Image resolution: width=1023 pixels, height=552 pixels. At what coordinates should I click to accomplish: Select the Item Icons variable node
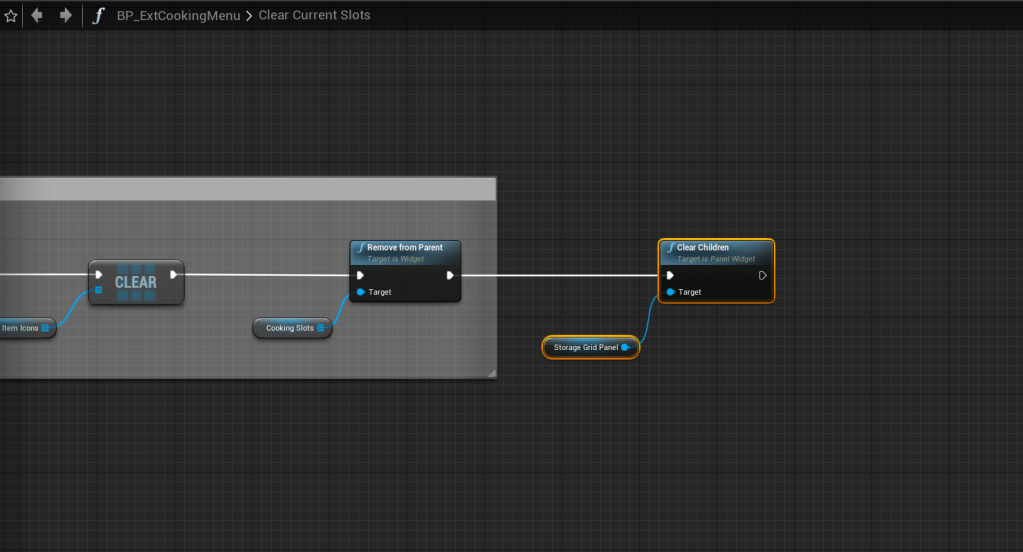(x=26, y=328)
